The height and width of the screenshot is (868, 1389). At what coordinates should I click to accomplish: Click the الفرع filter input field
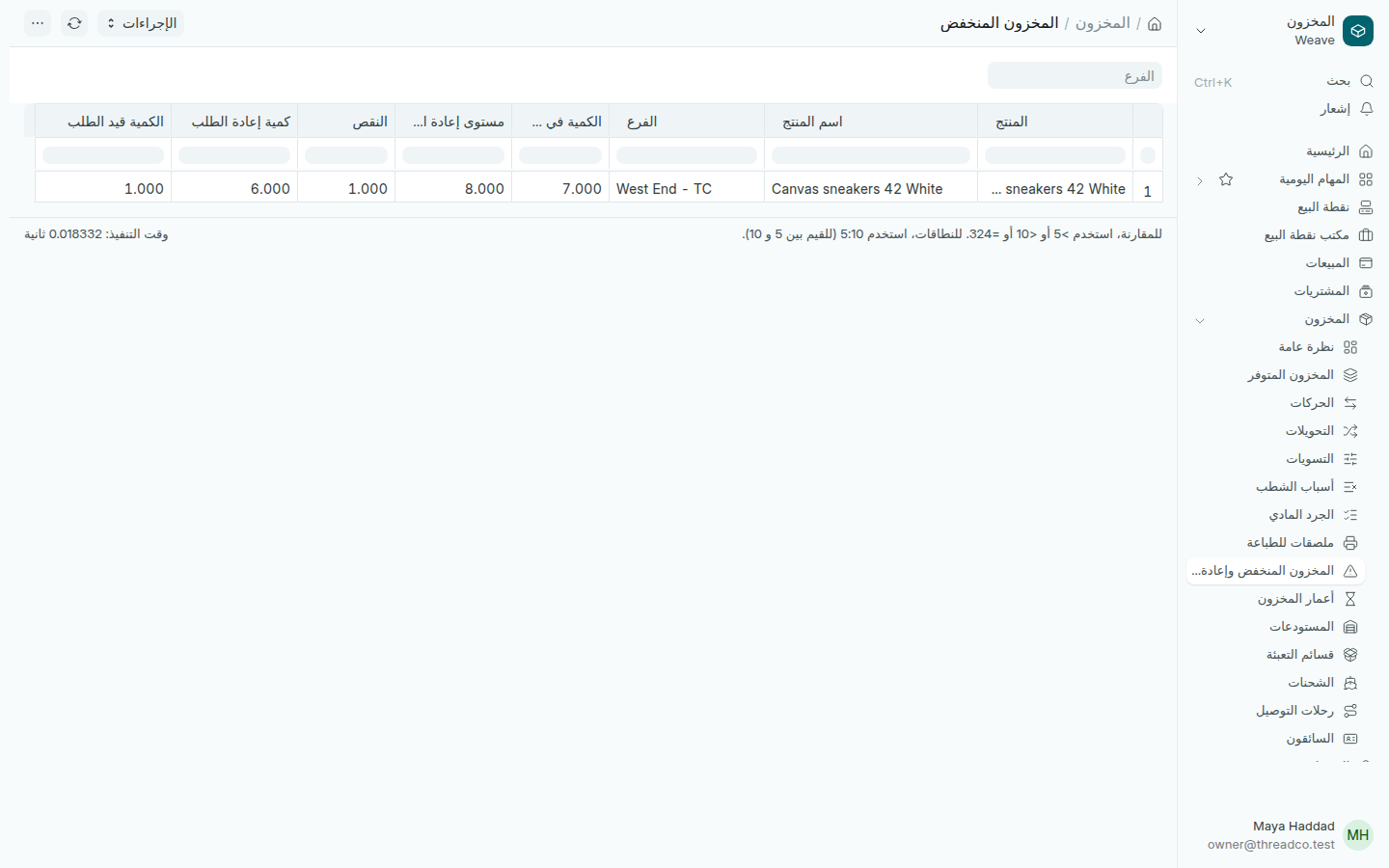click(x=1075, y=76)
